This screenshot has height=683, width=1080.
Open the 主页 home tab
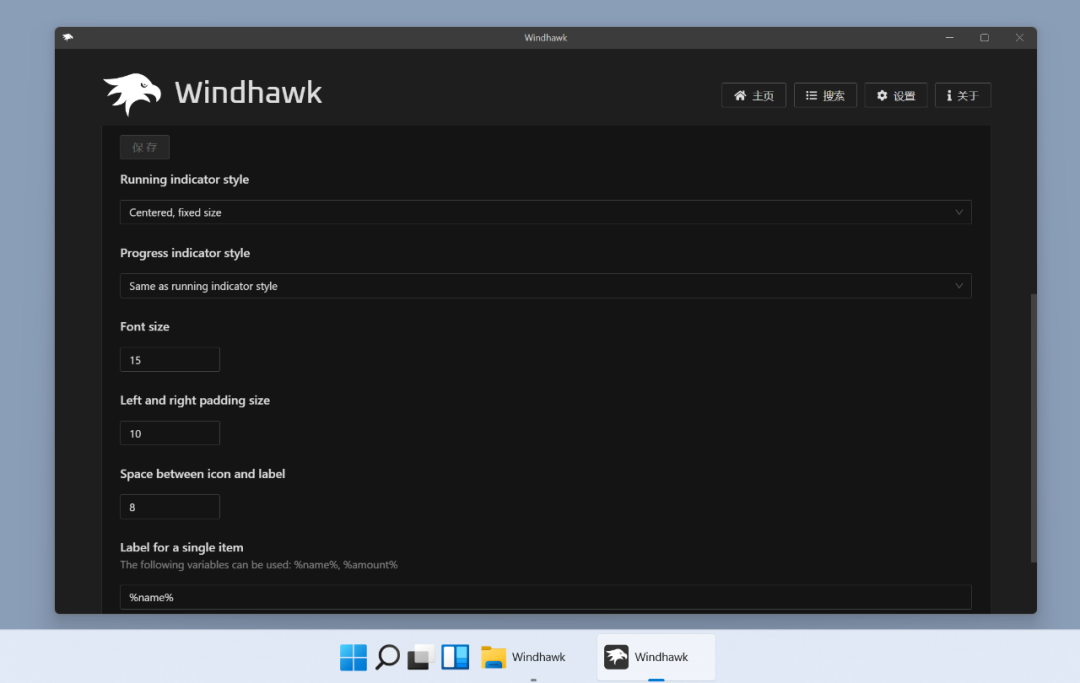(x=754, y=95)
